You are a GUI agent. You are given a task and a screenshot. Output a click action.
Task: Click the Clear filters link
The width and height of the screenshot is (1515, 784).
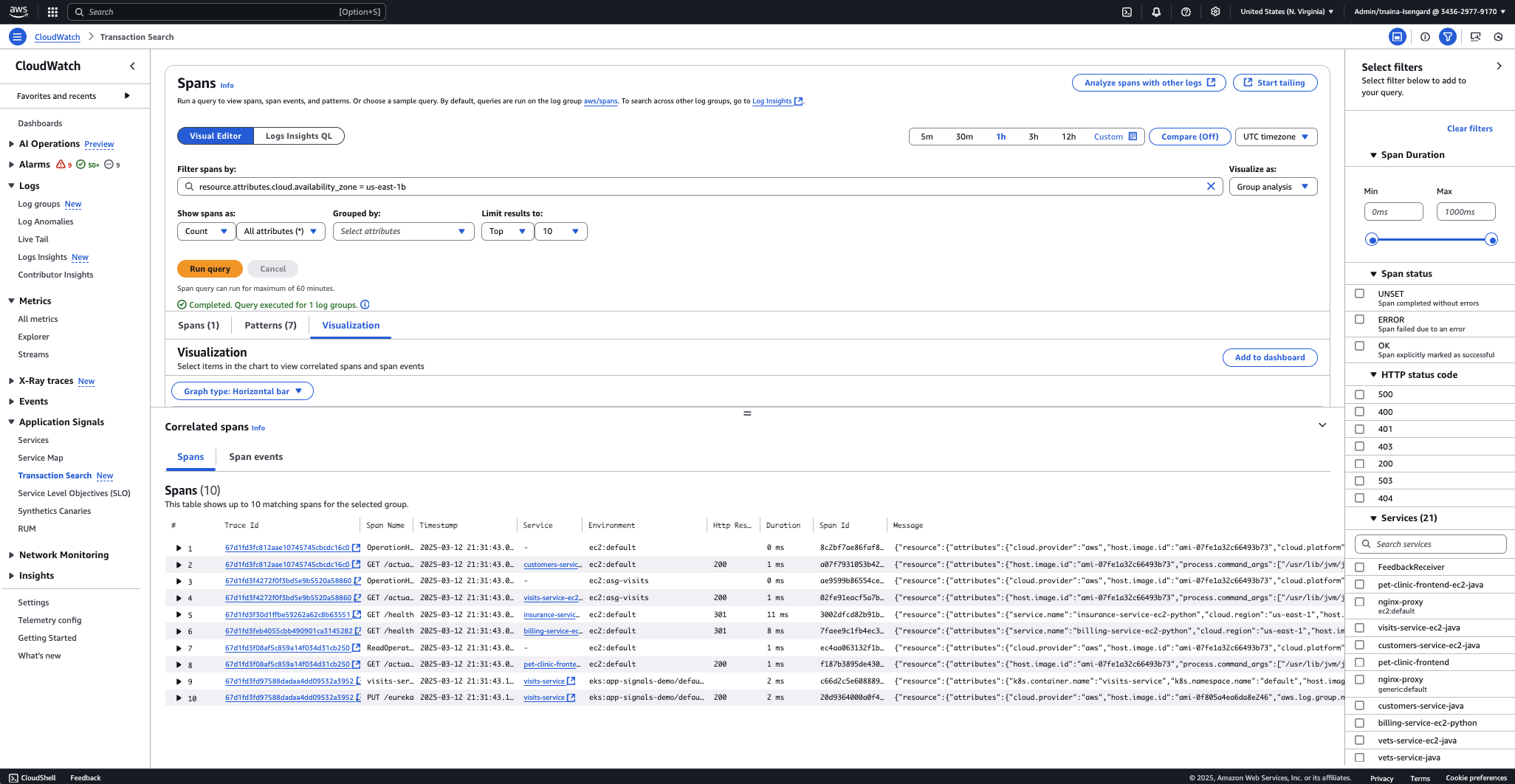(1469, 128)
